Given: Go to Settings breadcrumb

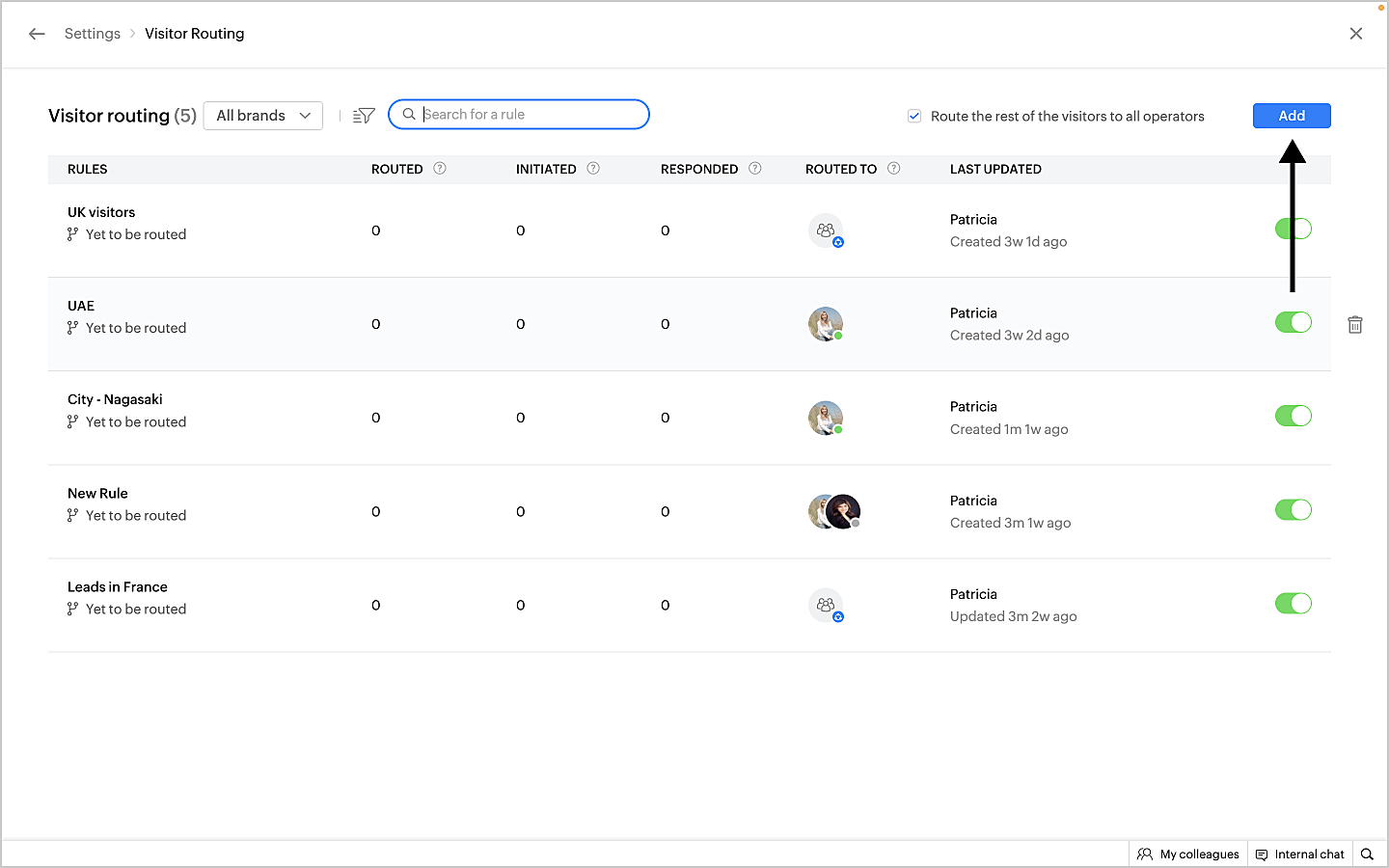Looking at the screenshot, I should [x=93, y=34].
